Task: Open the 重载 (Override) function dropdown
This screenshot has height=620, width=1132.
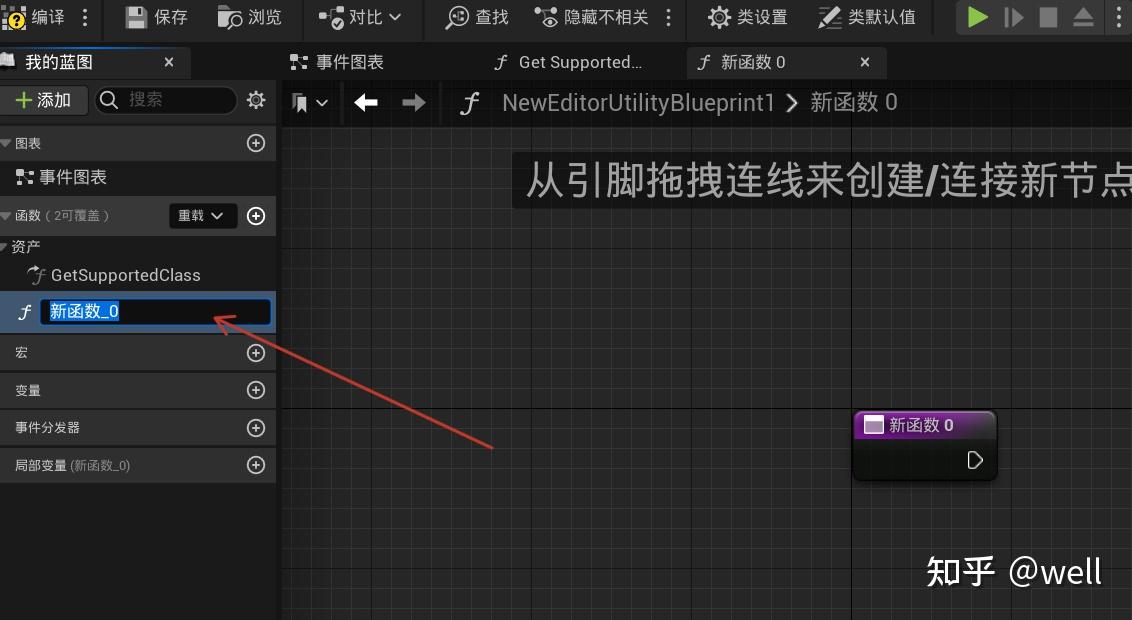Action: click(203, 215)
